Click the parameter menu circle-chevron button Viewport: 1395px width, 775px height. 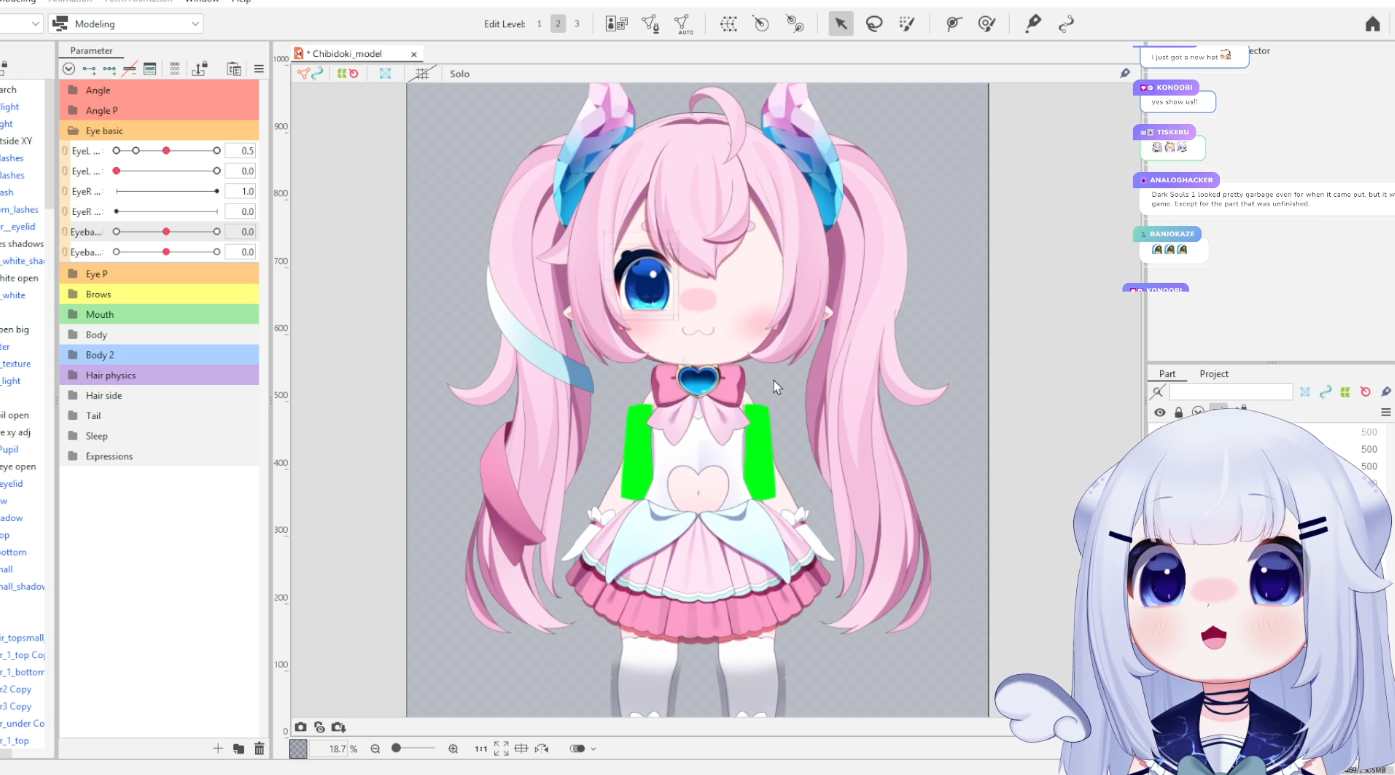(69, 69)
